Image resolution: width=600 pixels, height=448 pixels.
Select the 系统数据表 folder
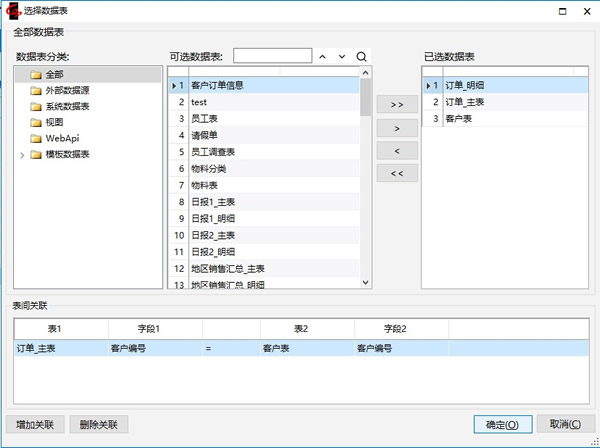[65, 106]
